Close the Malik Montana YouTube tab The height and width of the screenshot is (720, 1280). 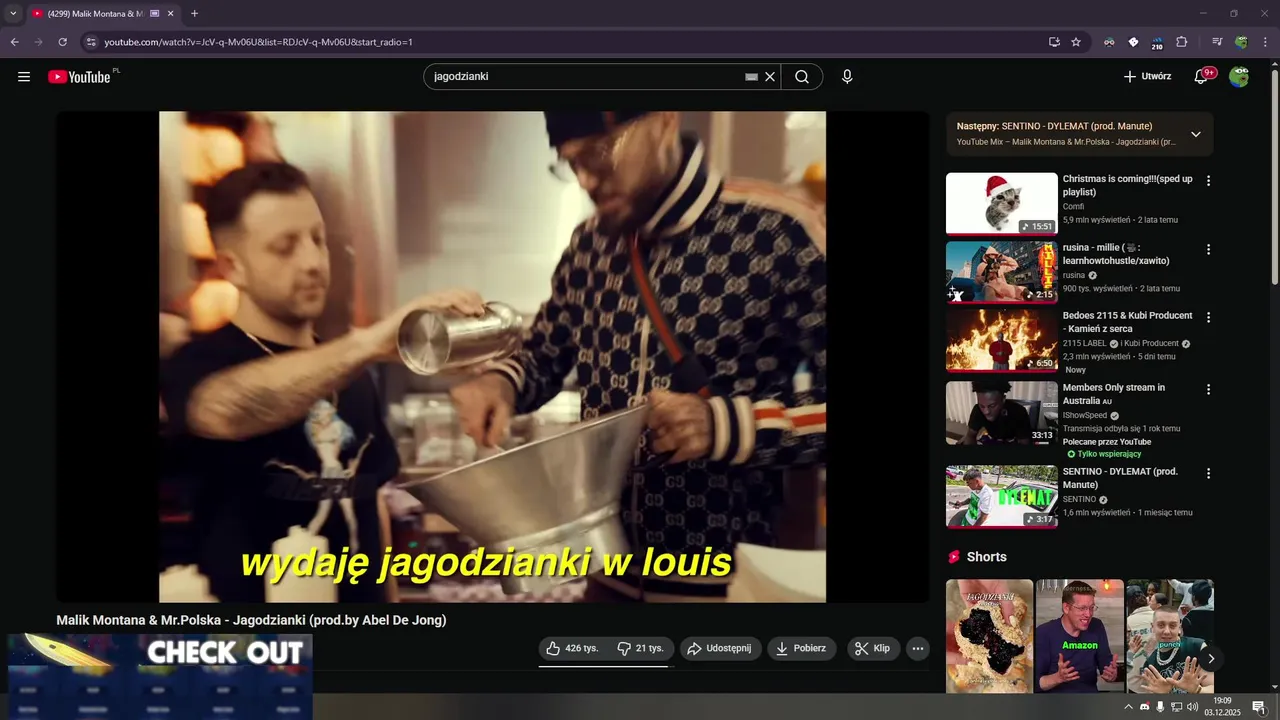[170, 14]
